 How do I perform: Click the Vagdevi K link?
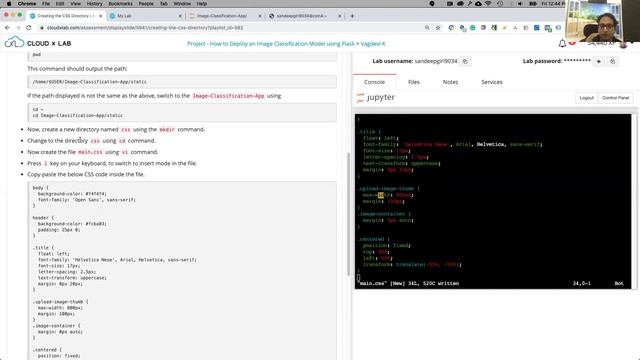[x=373, y=44]
